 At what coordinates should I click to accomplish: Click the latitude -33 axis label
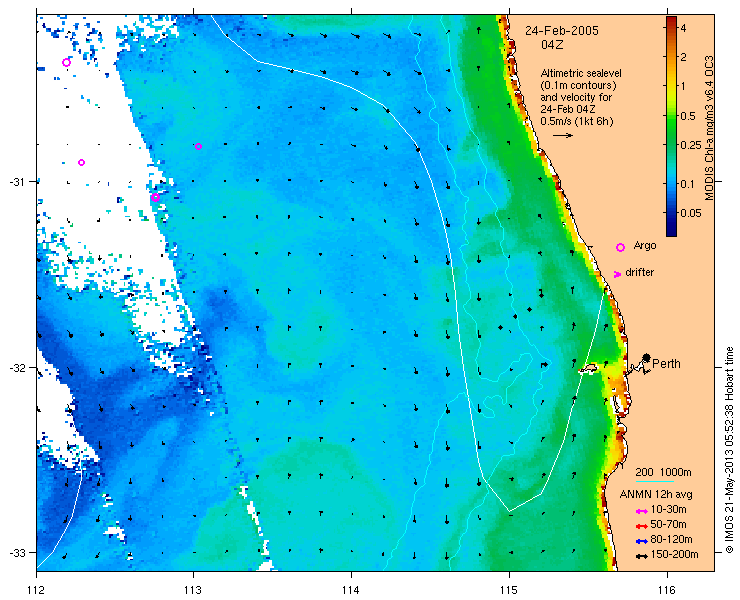(x=18, y=552)
